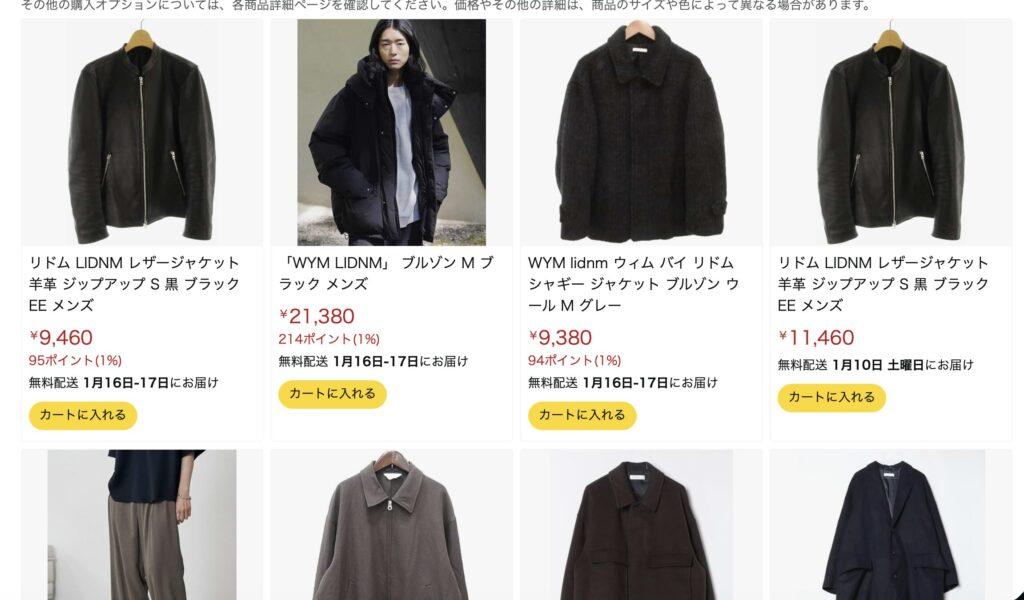
Task: Open brown wide pants model photo
Action: click(142, 525)
